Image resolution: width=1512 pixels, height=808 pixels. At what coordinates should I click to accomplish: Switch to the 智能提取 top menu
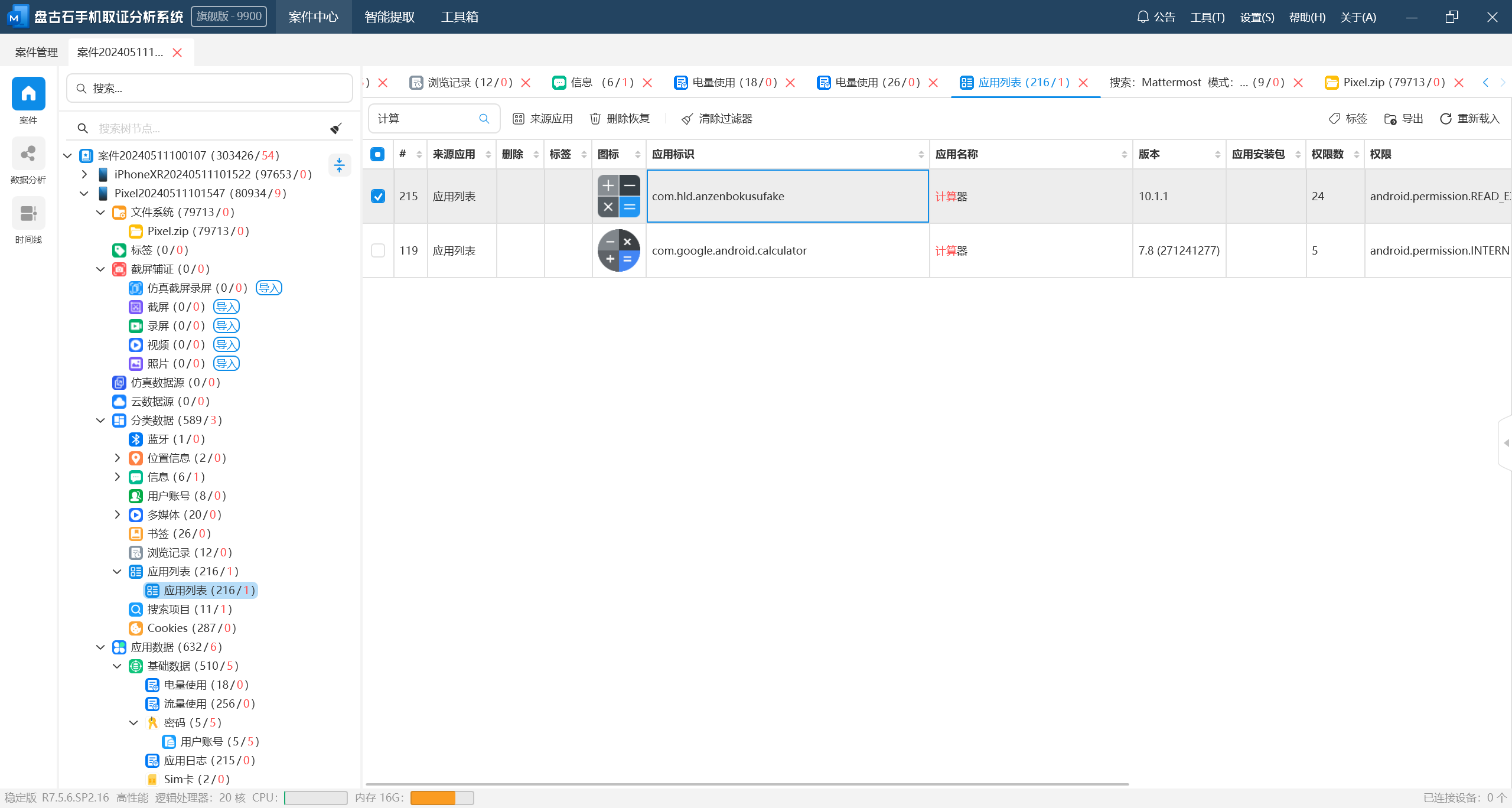point(389,17)
